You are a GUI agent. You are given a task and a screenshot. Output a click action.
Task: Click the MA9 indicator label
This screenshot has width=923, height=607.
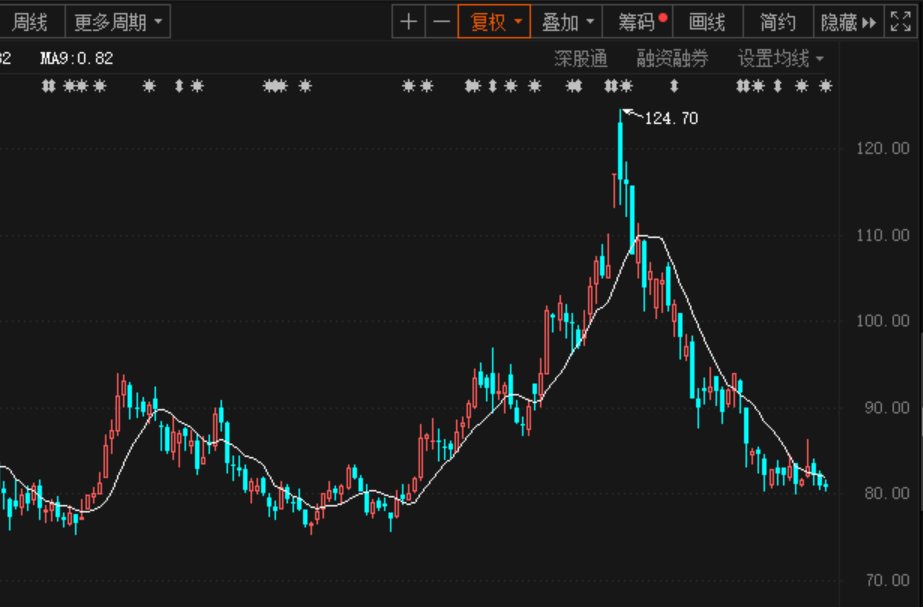(76, 59)
